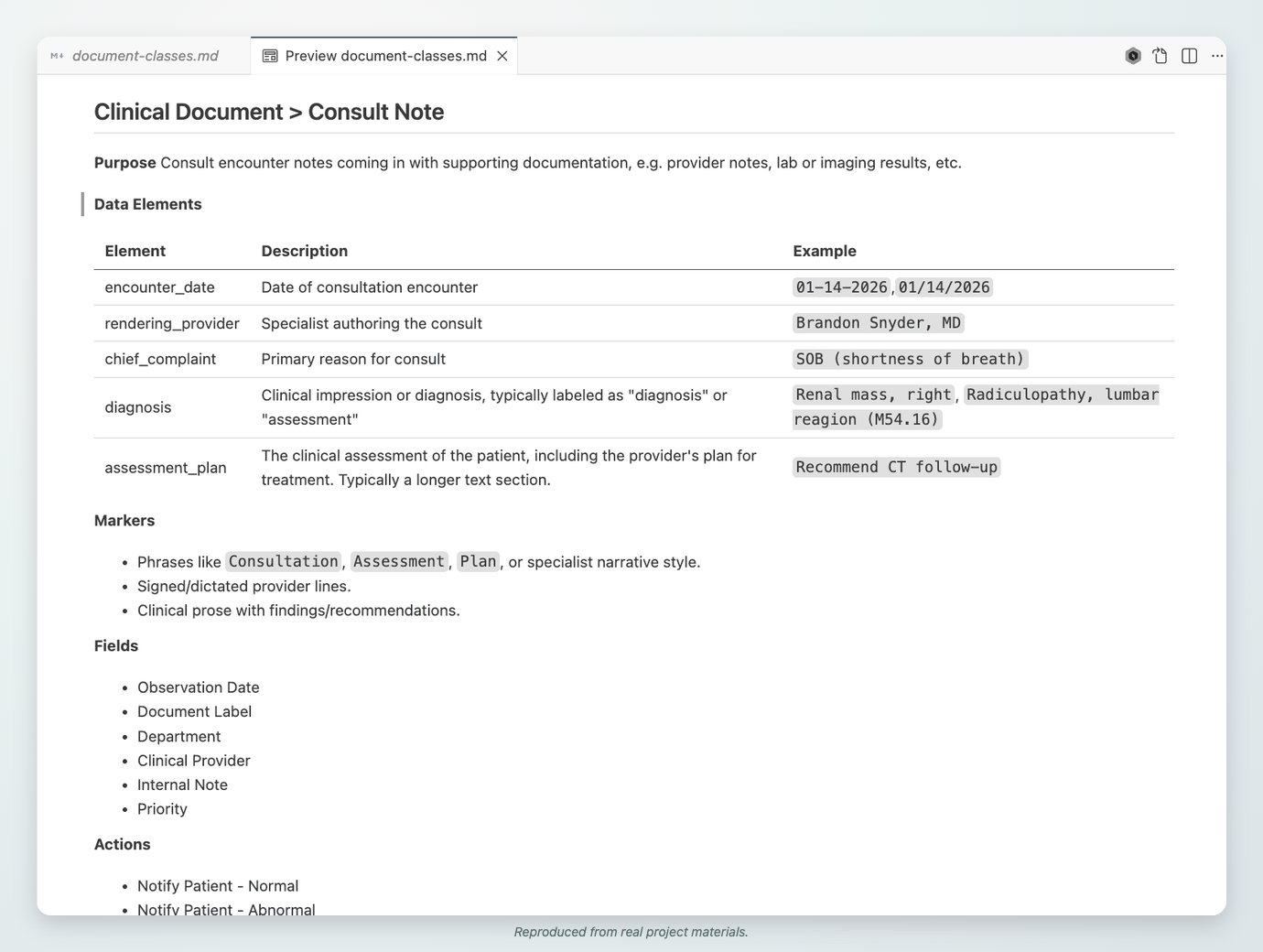The height and width of the screenshot is (952, 1263).
Task: Click the Clinical Document > Consult Note heading
Action: pyautogui.click(x=269, y=112)
